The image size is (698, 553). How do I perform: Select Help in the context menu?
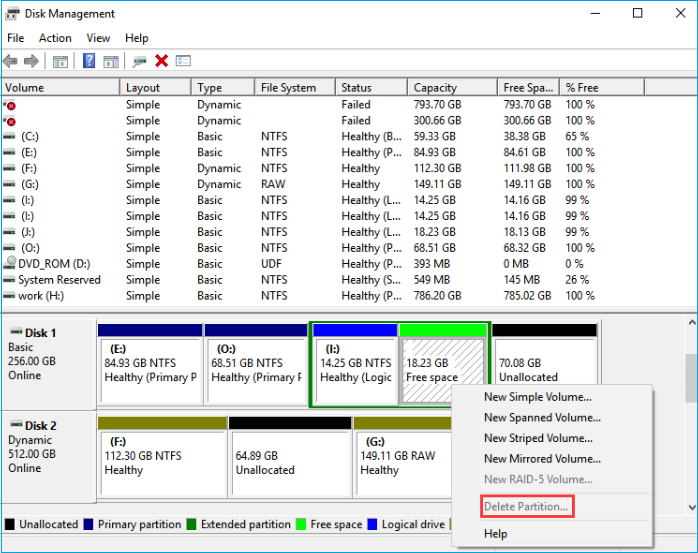(x=496, y=534)
